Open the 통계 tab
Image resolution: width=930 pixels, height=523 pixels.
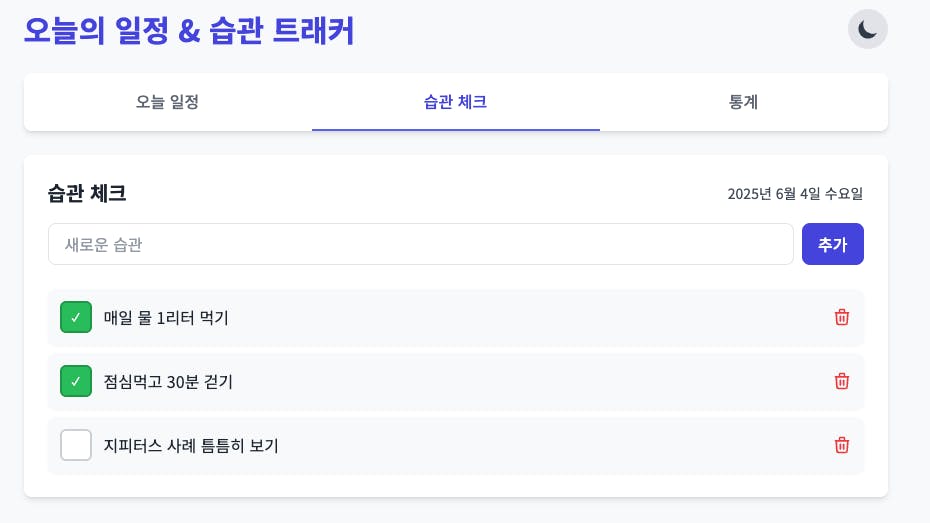point(743,102)
